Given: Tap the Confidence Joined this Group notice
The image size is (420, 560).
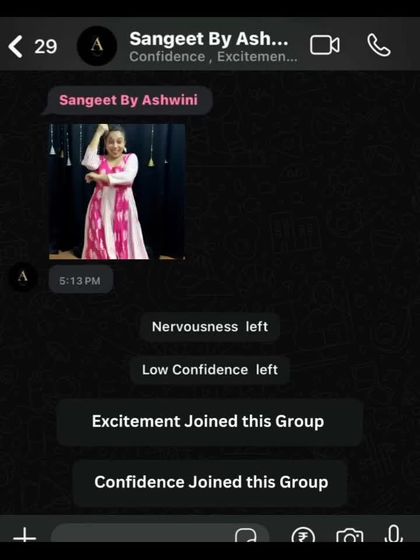Looking at the screenshot, I should tap(210, 482).
